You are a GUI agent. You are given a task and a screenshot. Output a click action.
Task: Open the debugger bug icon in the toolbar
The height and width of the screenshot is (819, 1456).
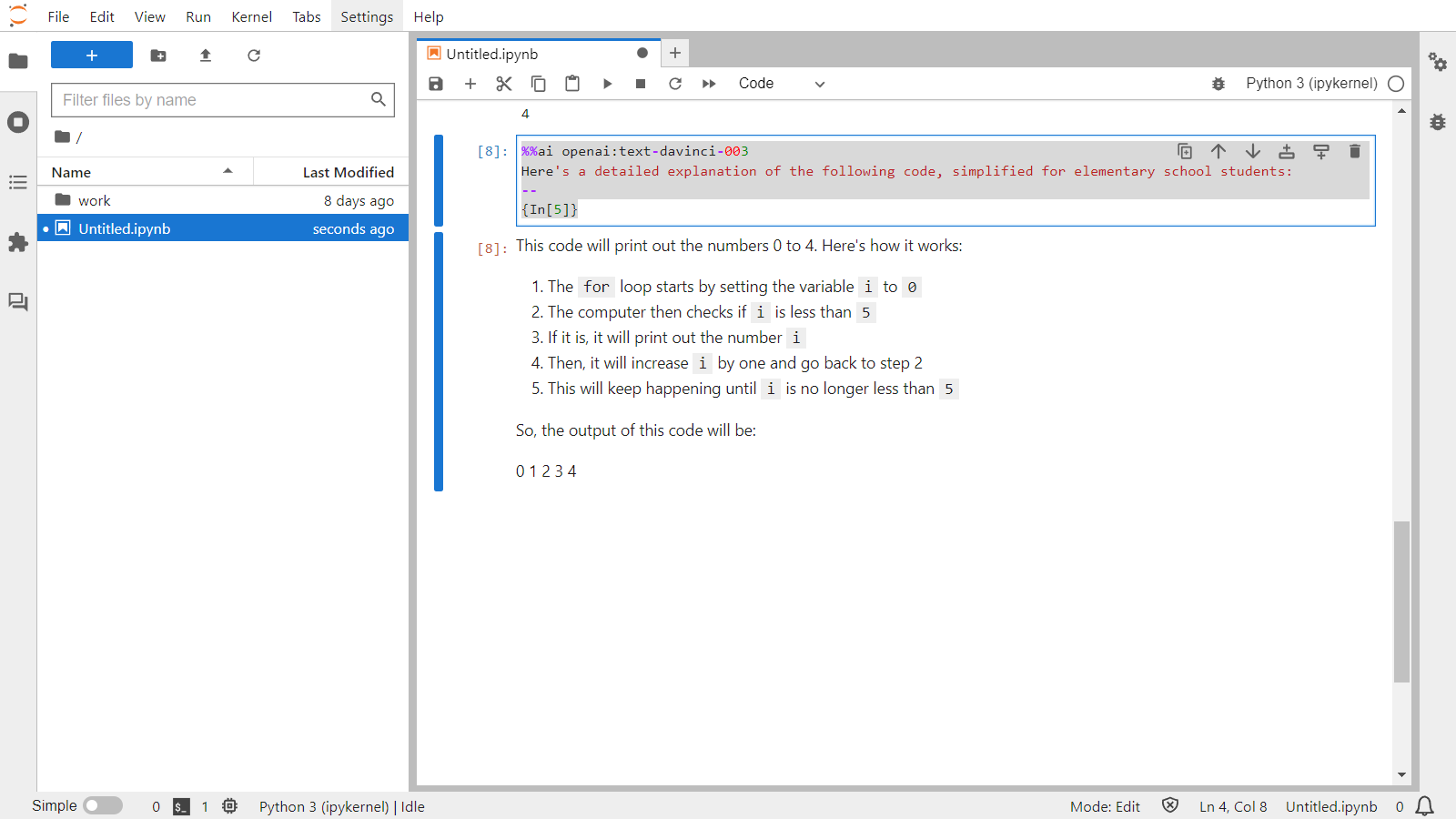click(x=1218, y=83)
